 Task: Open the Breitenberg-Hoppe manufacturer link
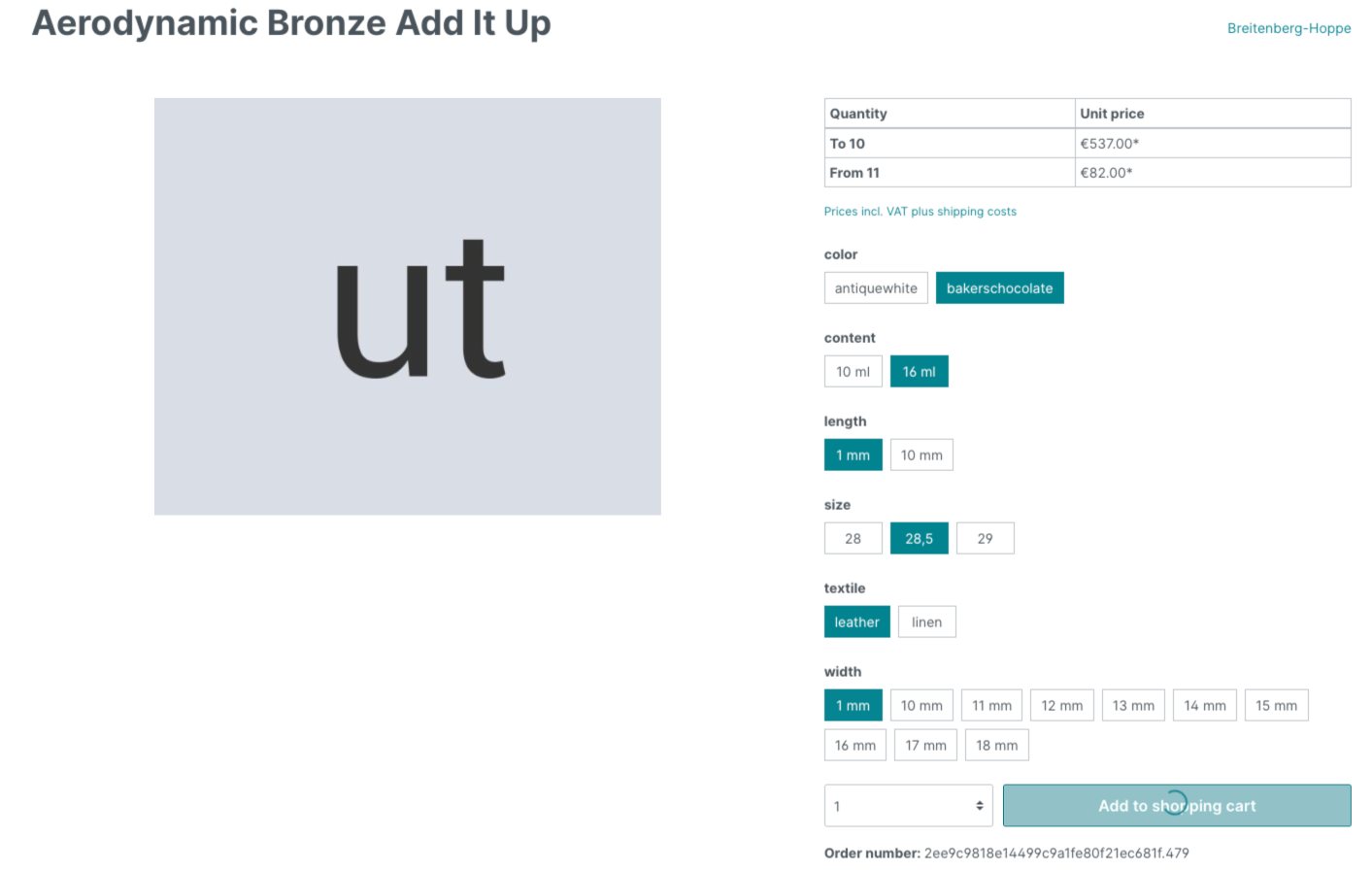click(1288, 28)
